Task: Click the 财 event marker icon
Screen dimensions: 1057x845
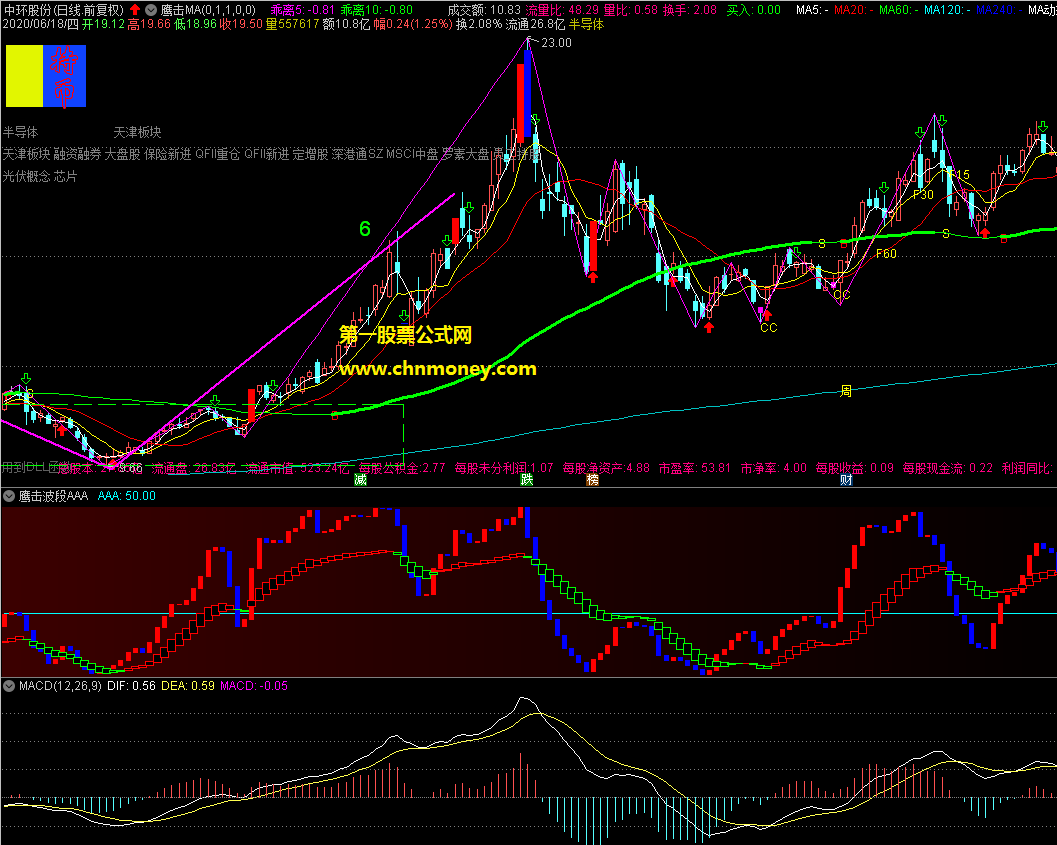Action: (846, 479)
